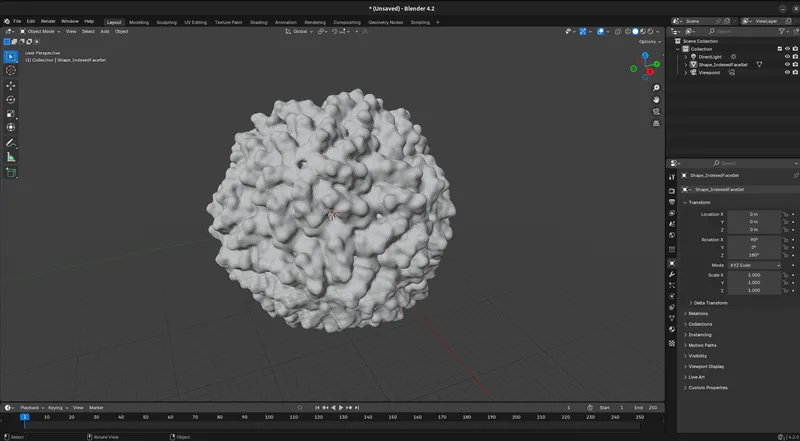The width and height of the screenshot is (800, 441).
Task: Hide DirectLight in viewport via eye icon
Action: click(x=787, y=57)
